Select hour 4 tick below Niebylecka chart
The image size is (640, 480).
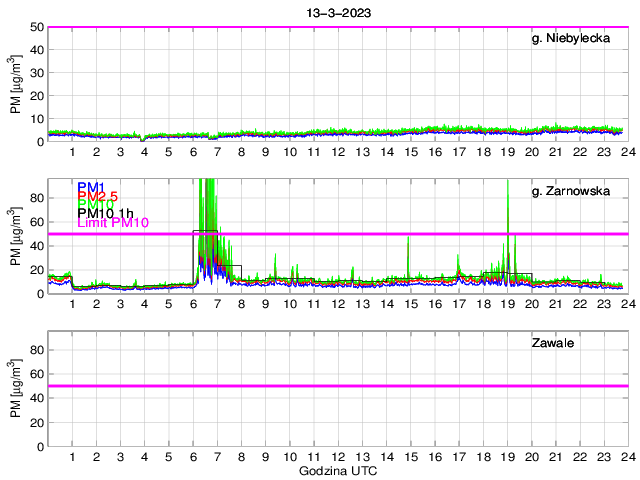tap(144, 152)
